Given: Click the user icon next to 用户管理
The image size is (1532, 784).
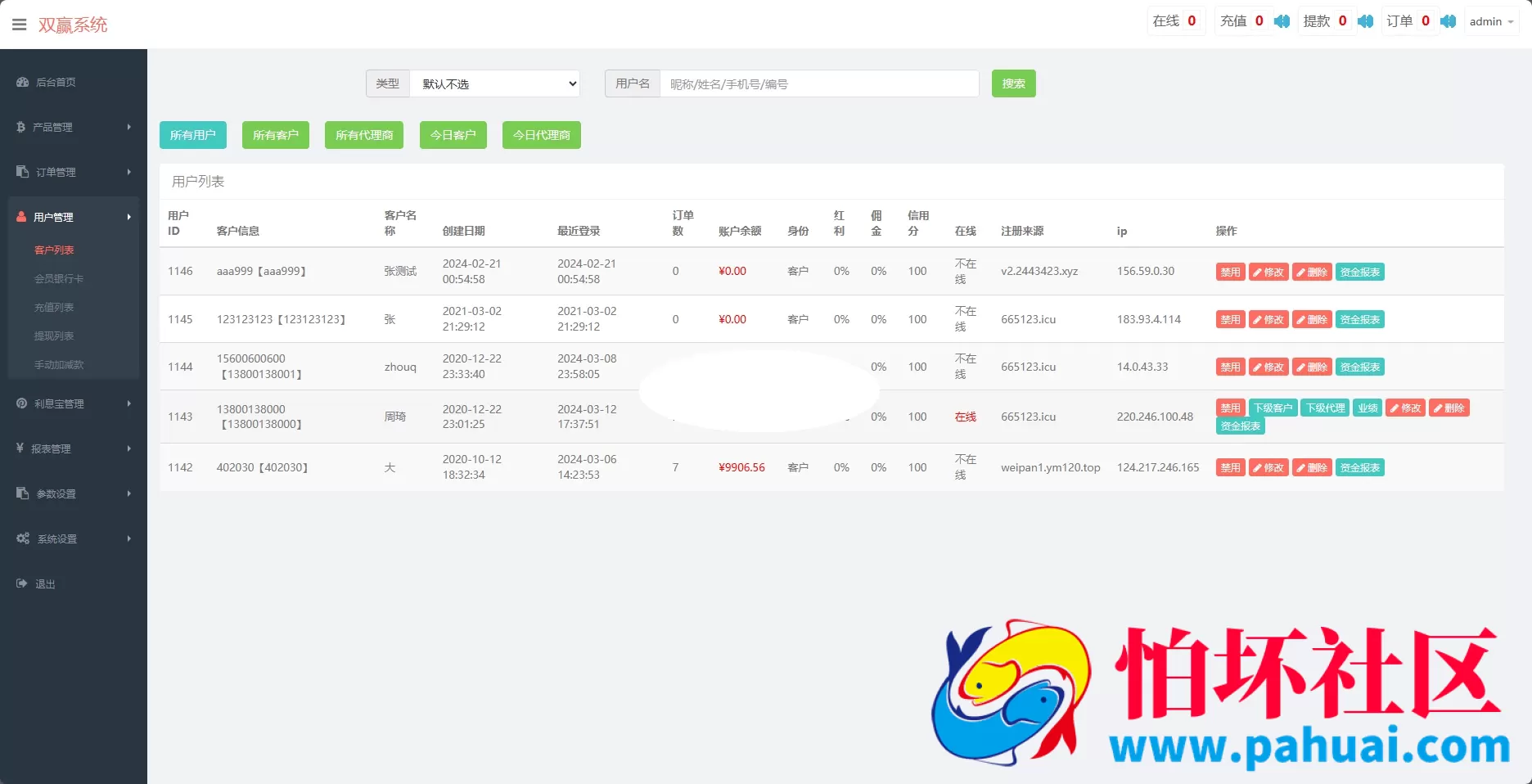Looking at the screenshot, I should click(x=20, y=217).
